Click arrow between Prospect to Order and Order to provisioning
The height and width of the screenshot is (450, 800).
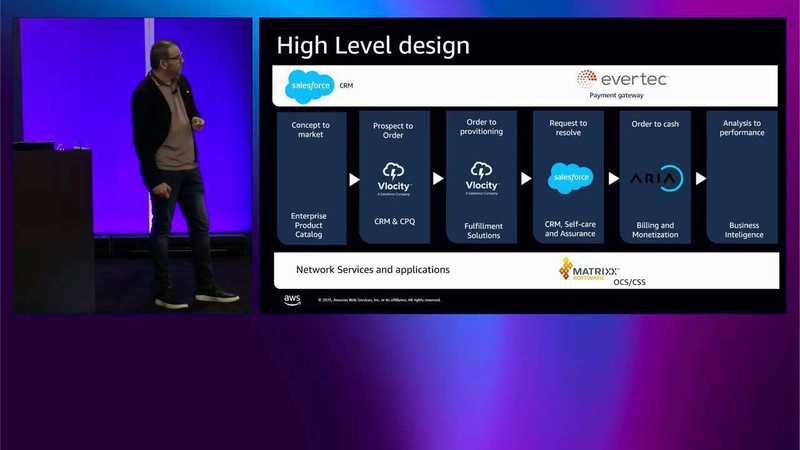pyautogui.click(x=438, y=179)
